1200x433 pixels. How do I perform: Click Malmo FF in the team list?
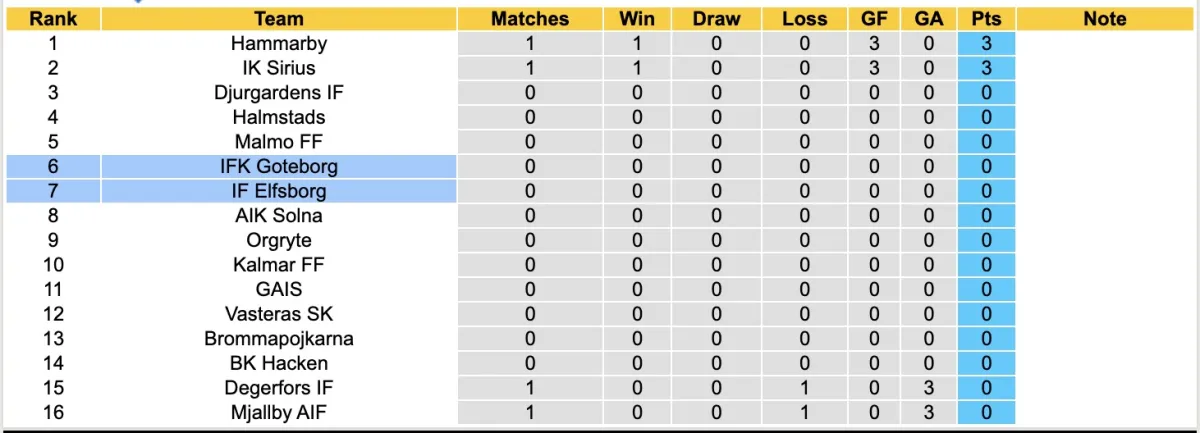click(x=279, y=141)
